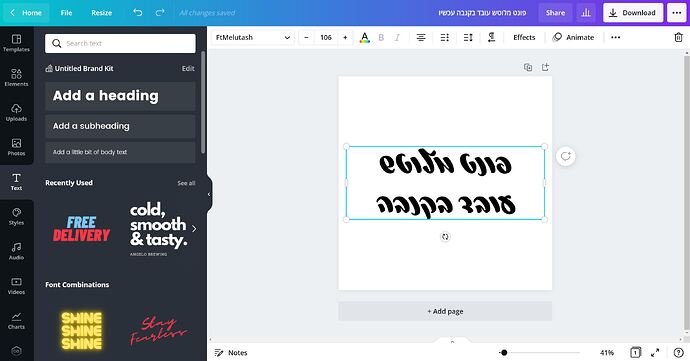Change text alignment
The image size is (690, 361).
click(x=421, y=37)
